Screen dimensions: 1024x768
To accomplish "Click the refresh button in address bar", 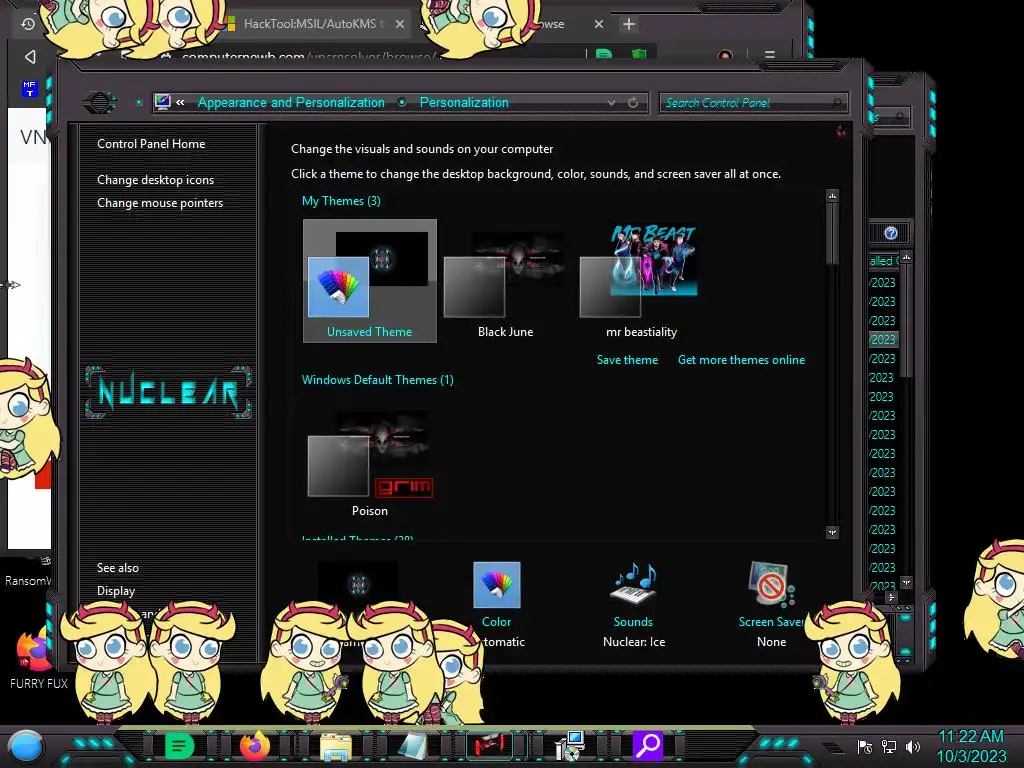I will coord(633,103).
